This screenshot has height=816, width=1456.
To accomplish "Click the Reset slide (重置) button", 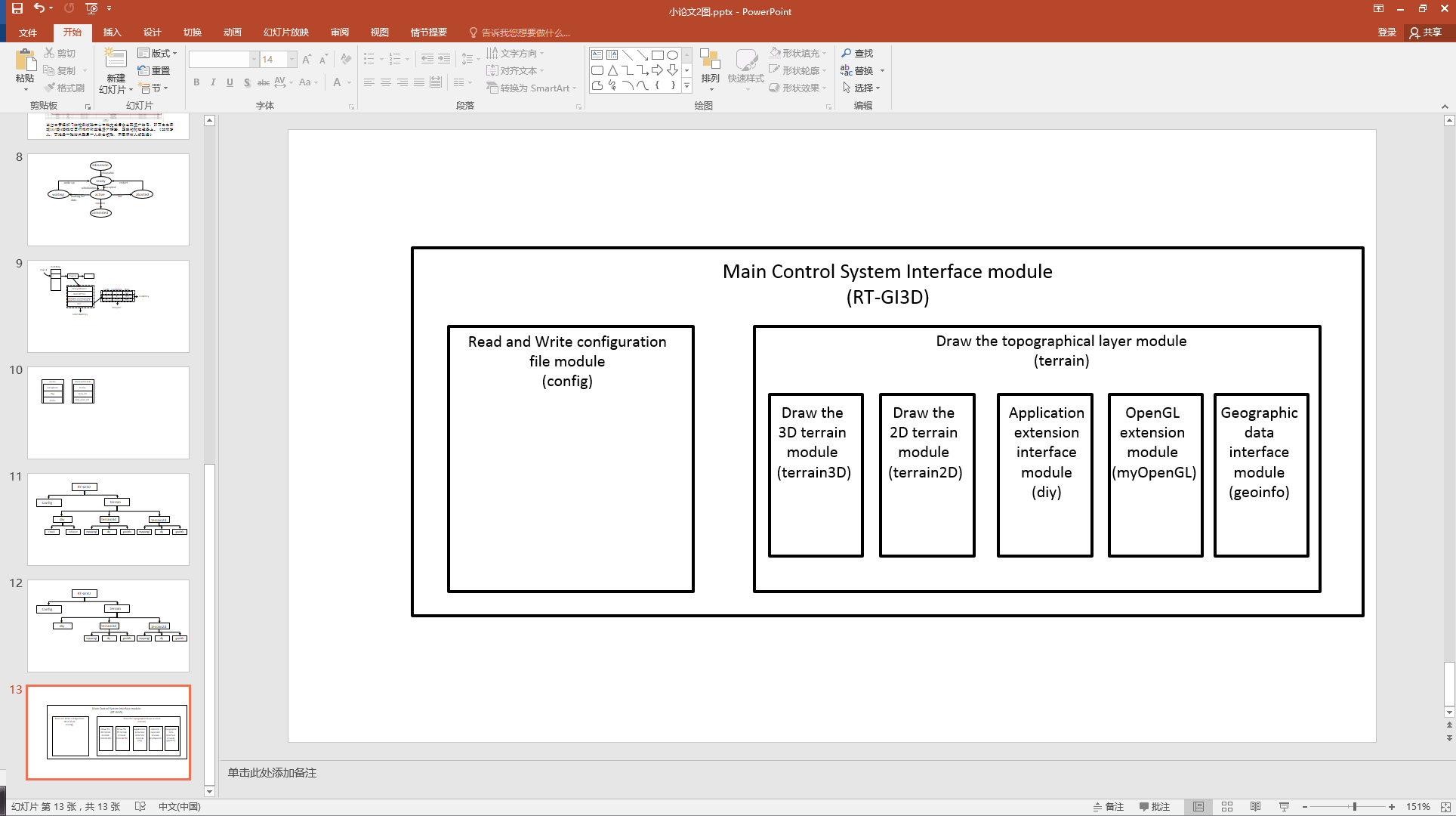I will (154, 70).
